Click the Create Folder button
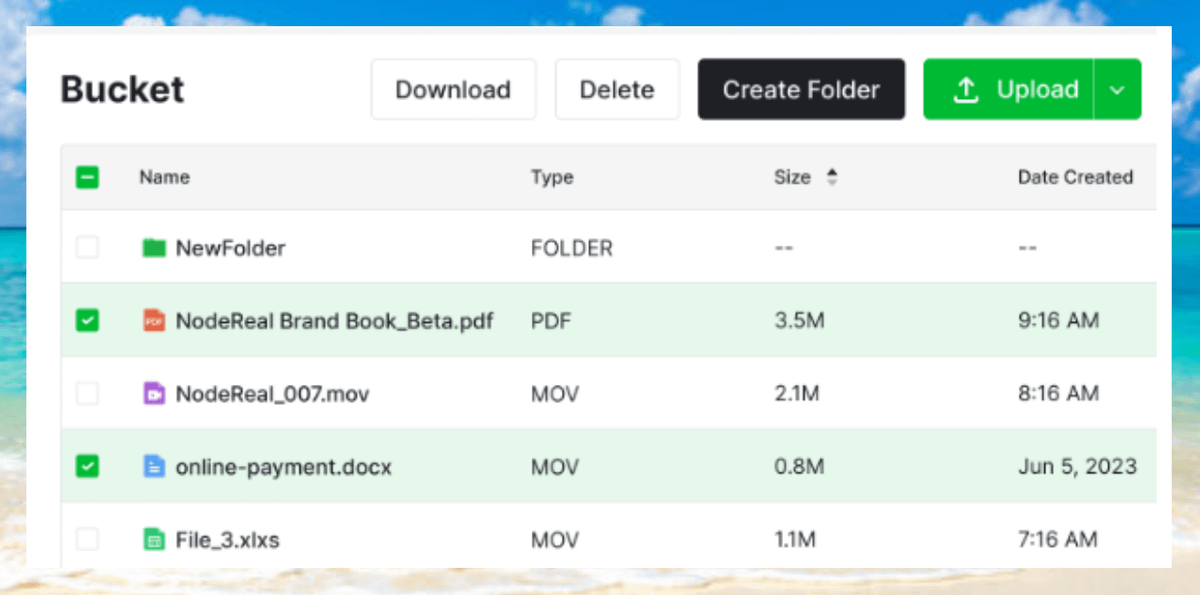Screen dimensions: 1200x595 (801, 90)
